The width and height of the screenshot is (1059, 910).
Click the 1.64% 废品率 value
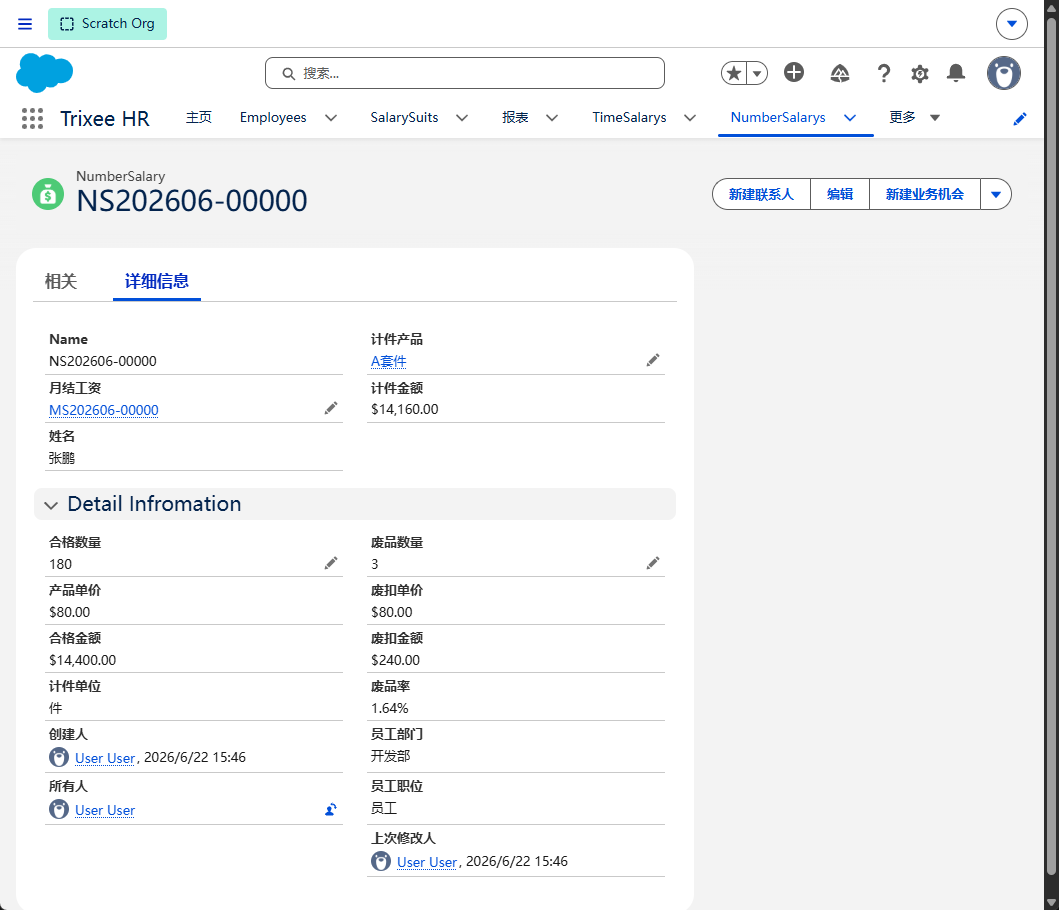point(390,708)
